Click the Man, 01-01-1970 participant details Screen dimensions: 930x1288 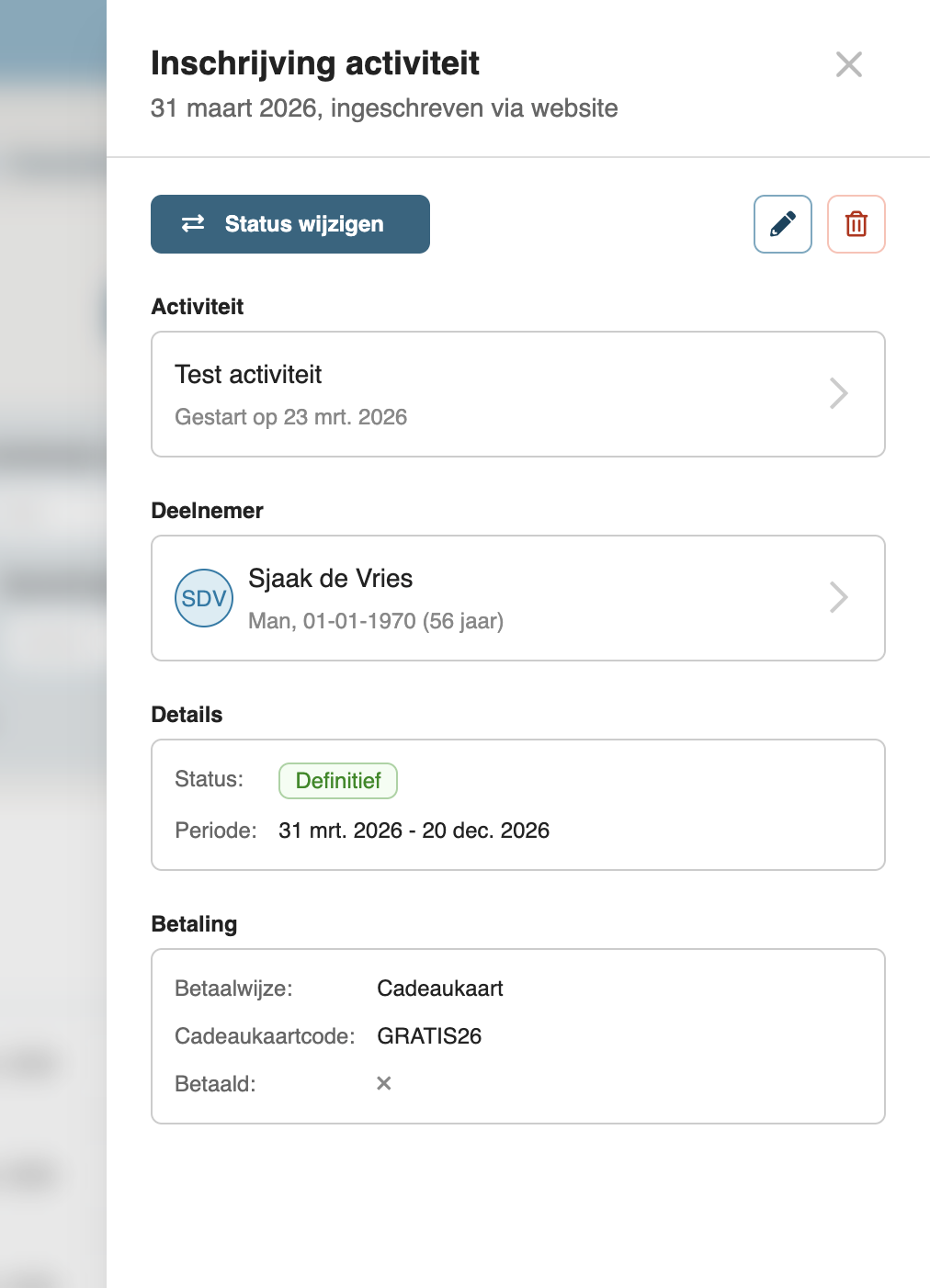tap(375, 621)
